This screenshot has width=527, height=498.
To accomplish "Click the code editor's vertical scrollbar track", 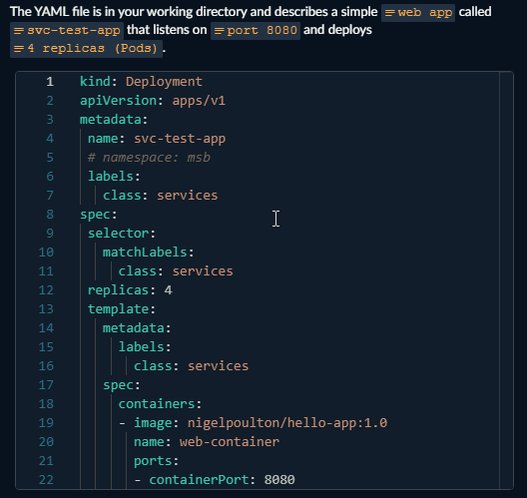I will tap(506, 280).
